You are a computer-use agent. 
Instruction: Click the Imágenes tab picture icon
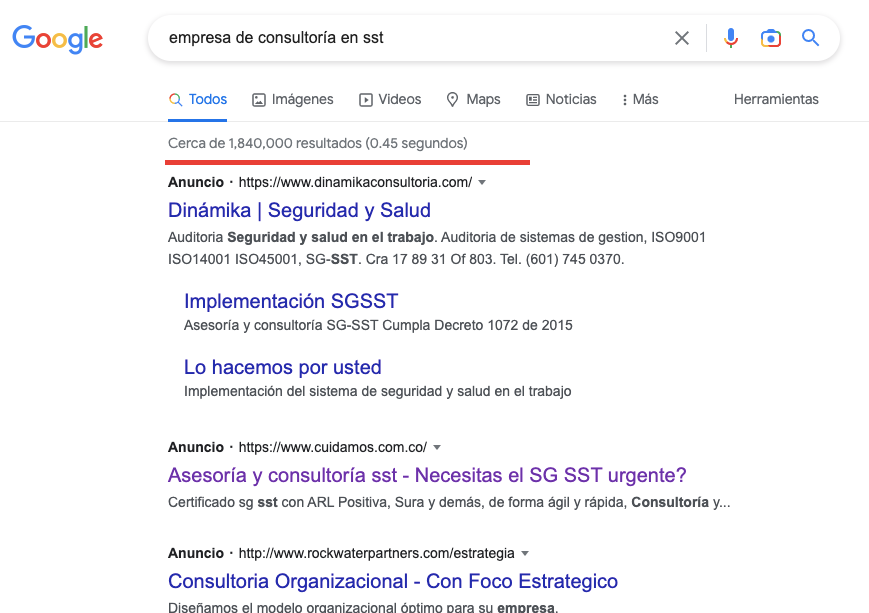259,100
